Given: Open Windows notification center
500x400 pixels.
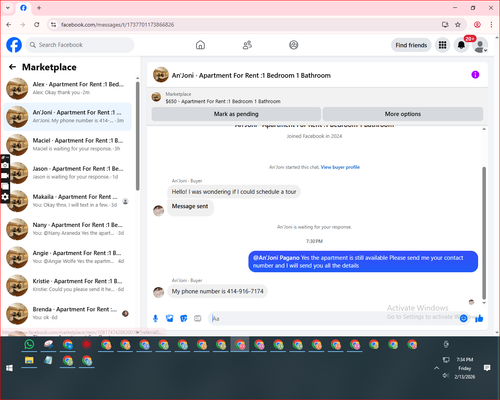Looking at the screenshot, I should click(487, 368).
